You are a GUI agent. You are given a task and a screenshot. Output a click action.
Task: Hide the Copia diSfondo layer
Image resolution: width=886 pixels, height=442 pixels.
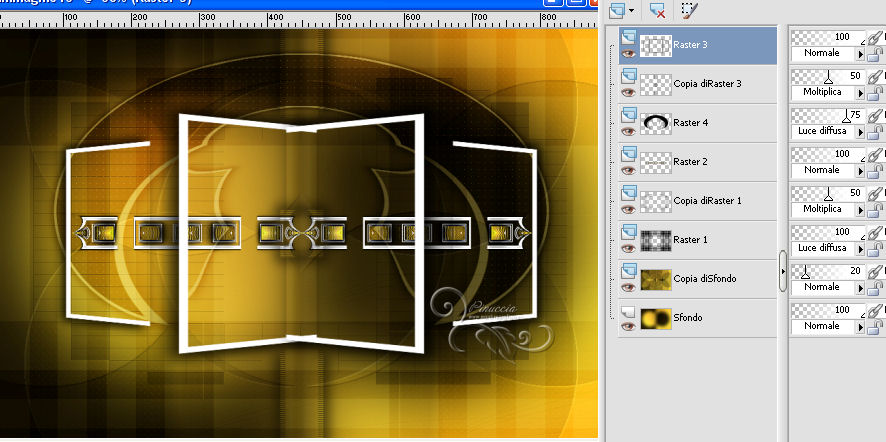(x=628, y=288)
